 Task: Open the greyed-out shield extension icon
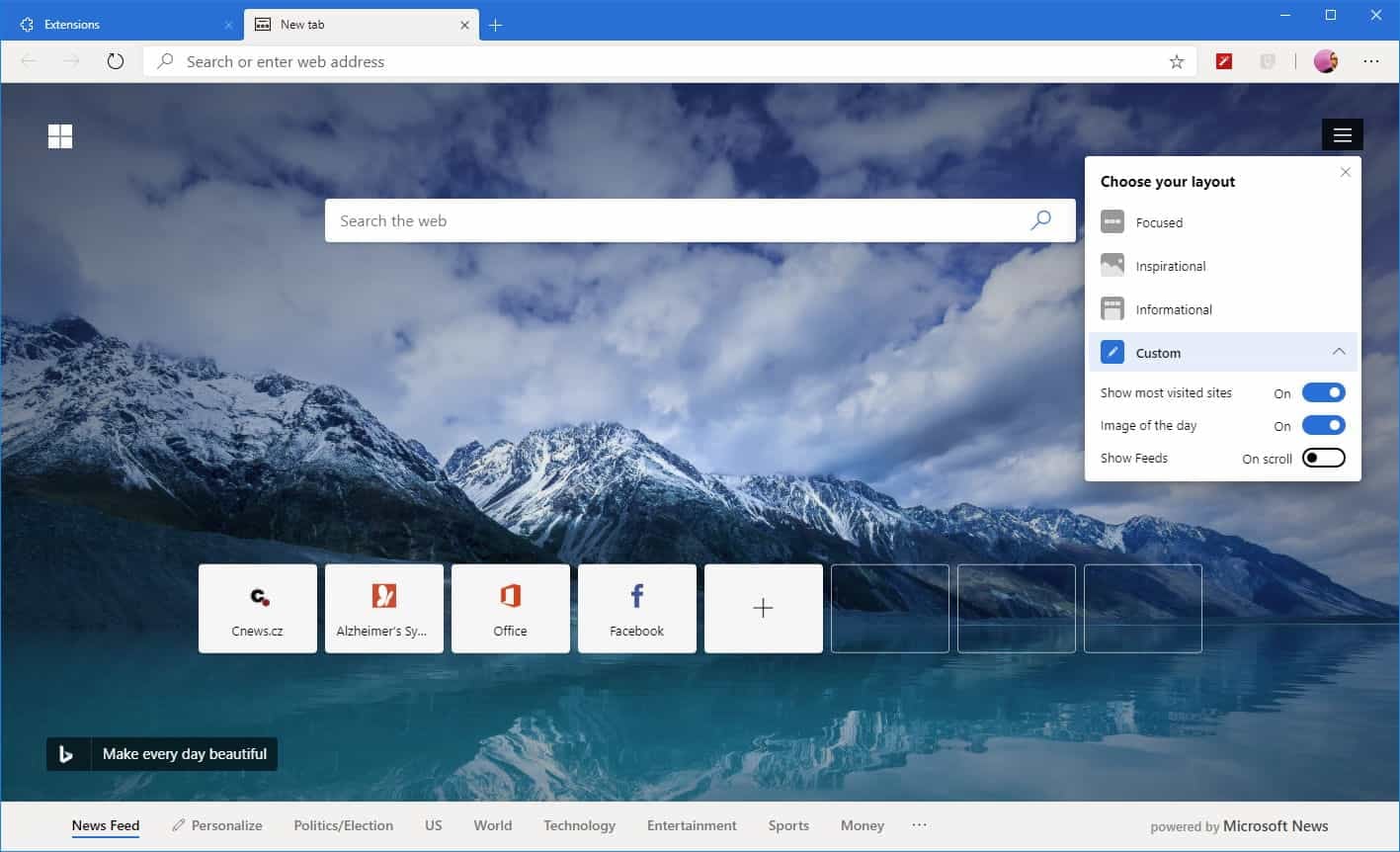click(x=1268, y=61)
